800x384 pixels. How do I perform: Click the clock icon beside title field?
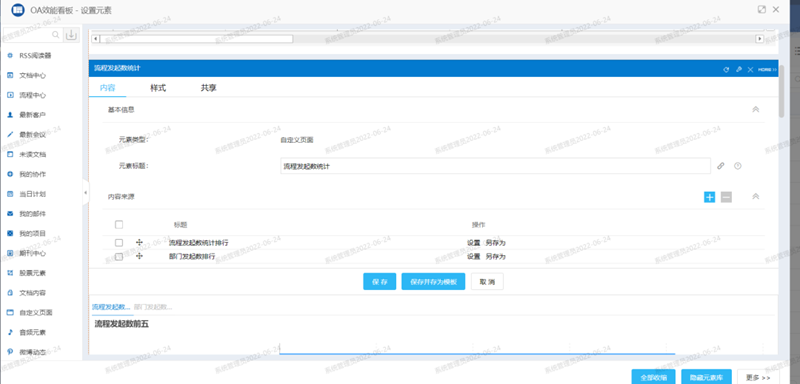[737, 166]
